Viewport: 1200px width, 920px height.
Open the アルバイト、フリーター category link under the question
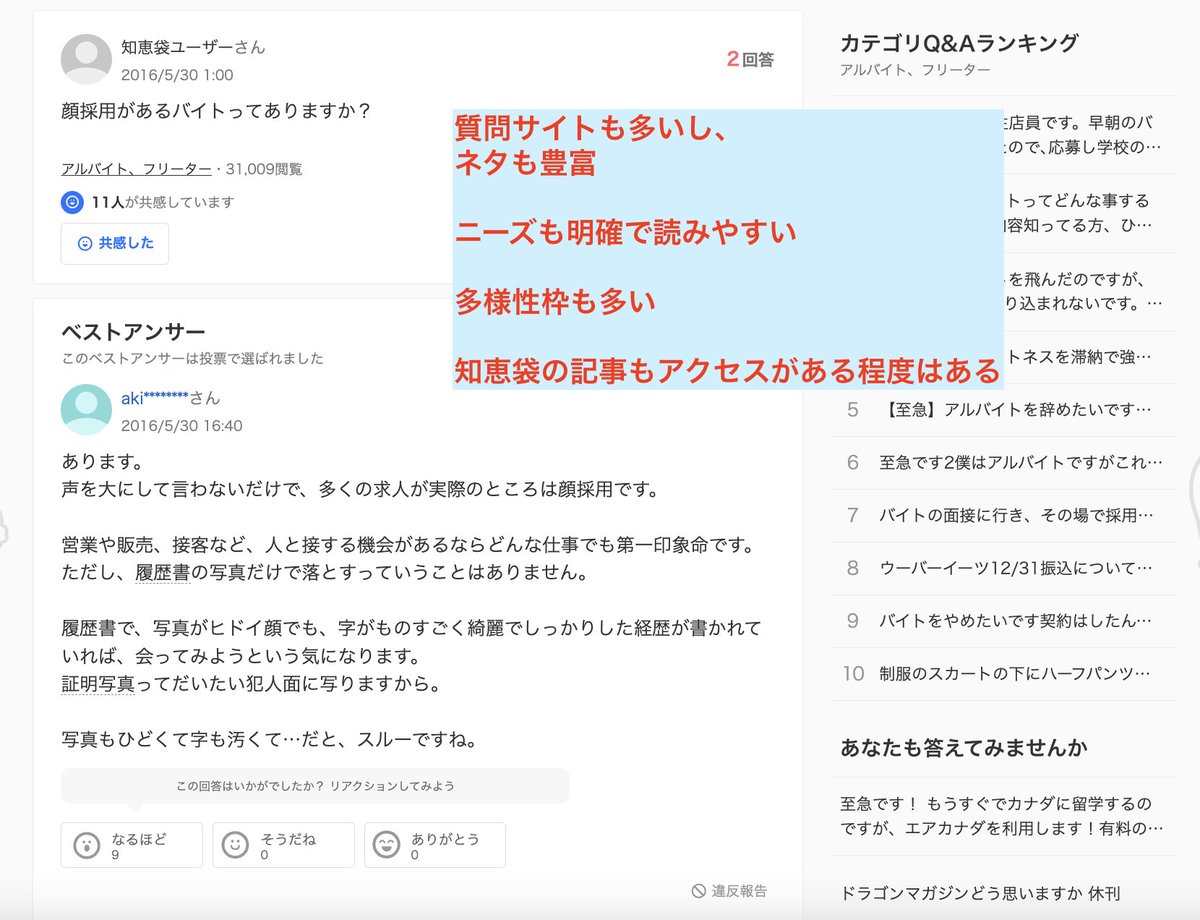tap(136, 169)
